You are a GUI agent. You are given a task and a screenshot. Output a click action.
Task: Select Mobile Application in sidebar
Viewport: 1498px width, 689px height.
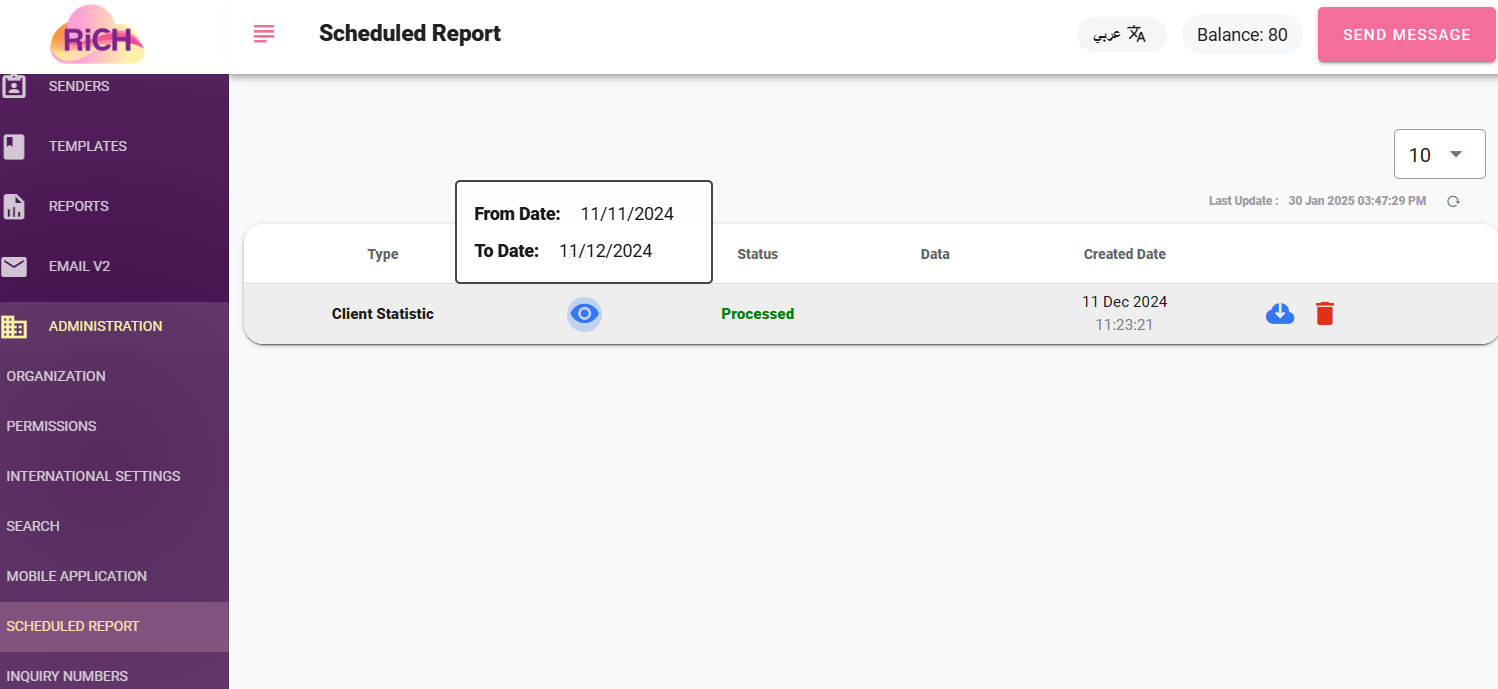(76, 576)
